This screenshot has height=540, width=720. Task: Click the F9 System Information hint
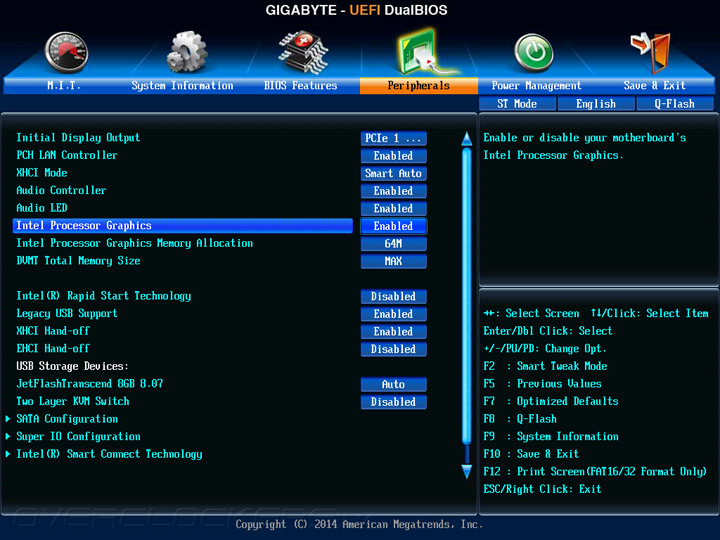pos(551,436)
